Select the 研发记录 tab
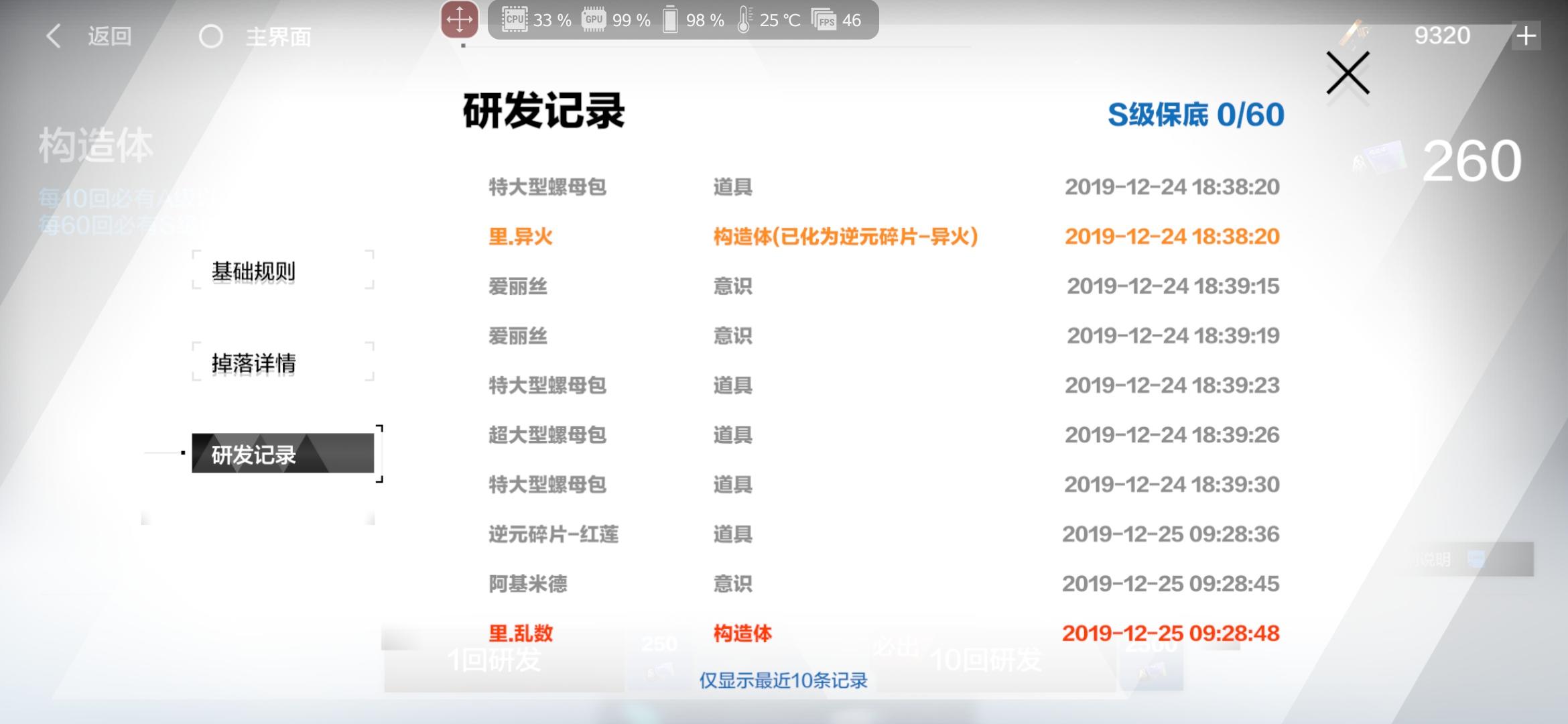1568x724 pixels. [x=283, y=454]
